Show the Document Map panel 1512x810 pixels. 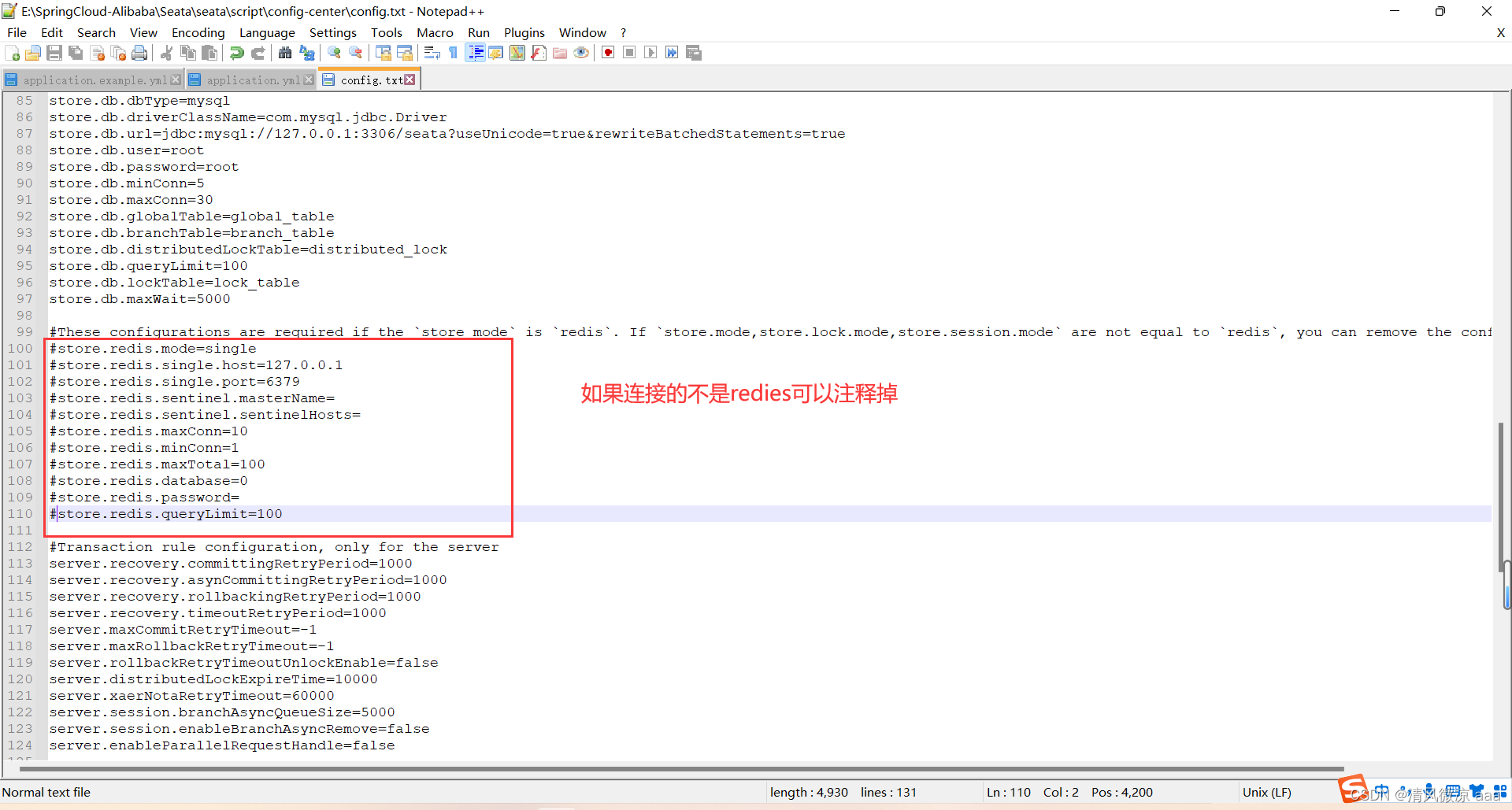point(517,53)
